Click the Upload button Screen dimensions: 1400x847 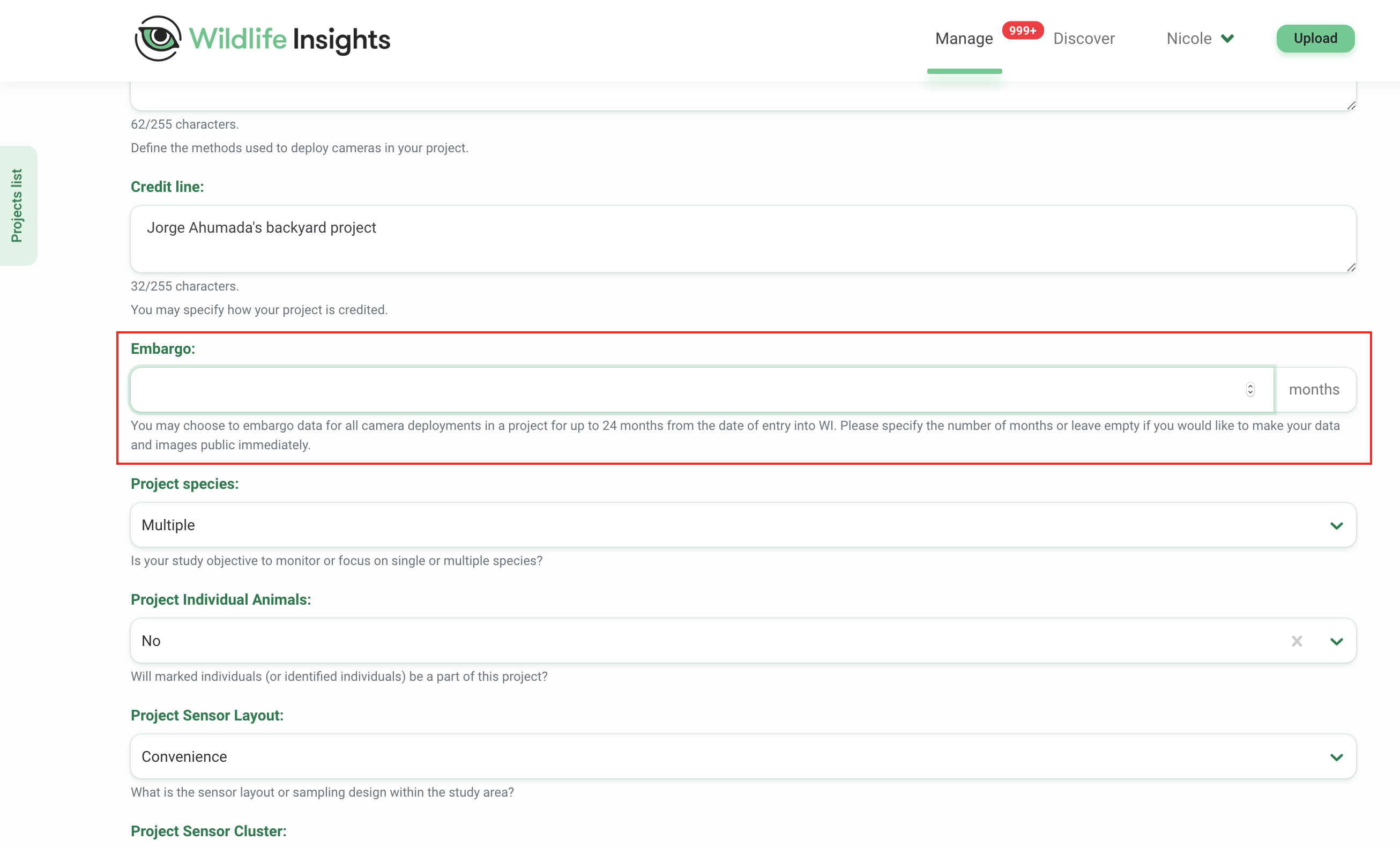(x=1315, y=38)
